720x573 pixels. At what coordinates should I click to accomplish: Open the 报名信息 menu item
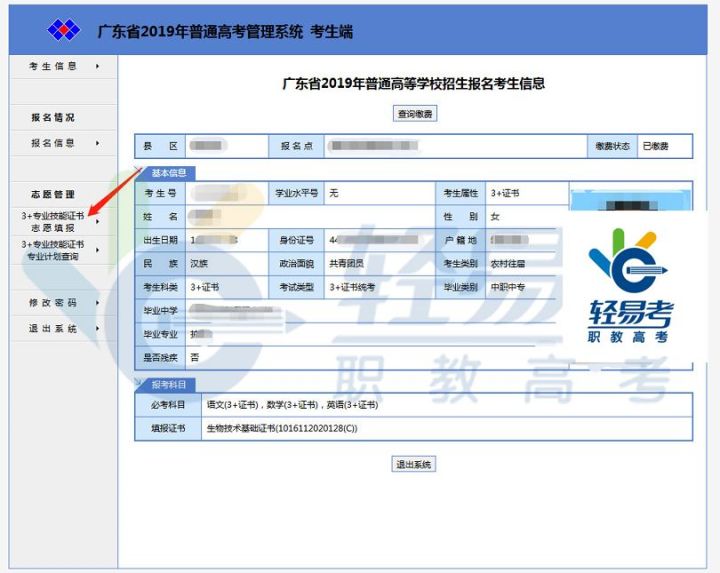(x=52, y=143)
